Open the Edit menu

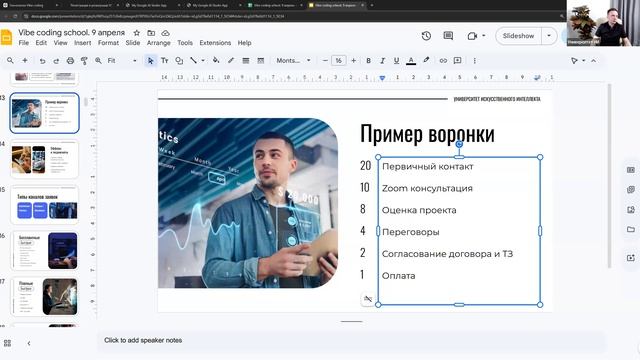click(x=41, y=43)
